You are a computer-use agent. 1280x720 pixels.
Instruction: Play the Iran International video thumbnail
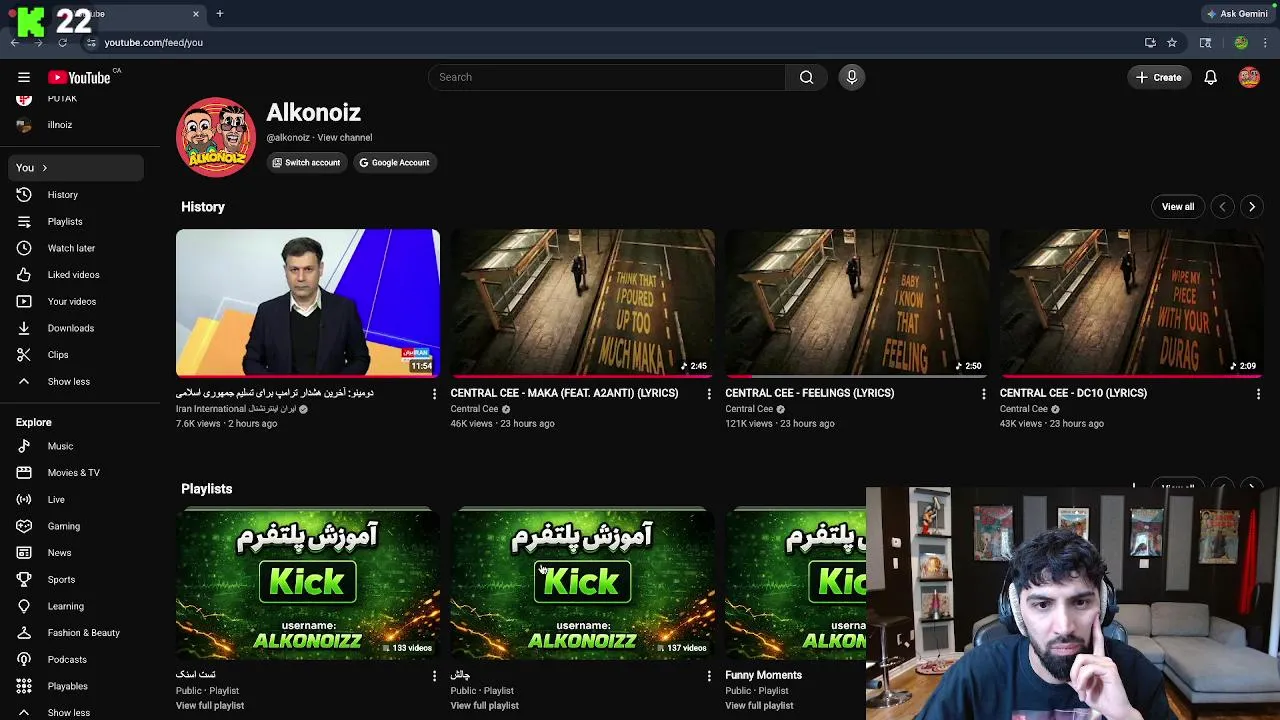click(308, 303)
